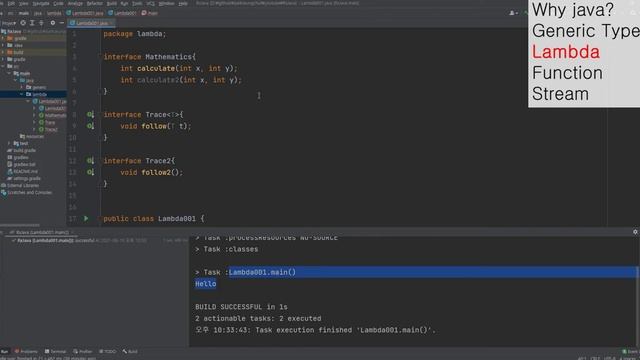This screenshot has height=360, width=640.
Task: Select the resources folder
Action: coord(32,136)
